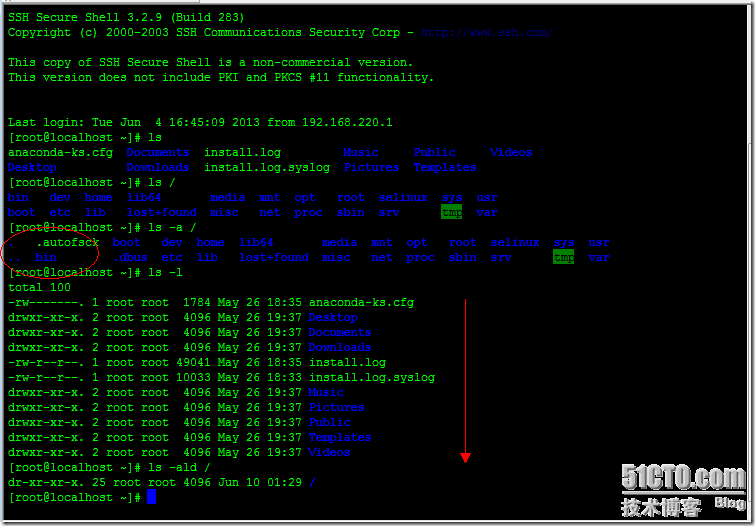Click Desktop name in the long ls -l listing
Screen dimensions: 755x526
coord(333,317)
